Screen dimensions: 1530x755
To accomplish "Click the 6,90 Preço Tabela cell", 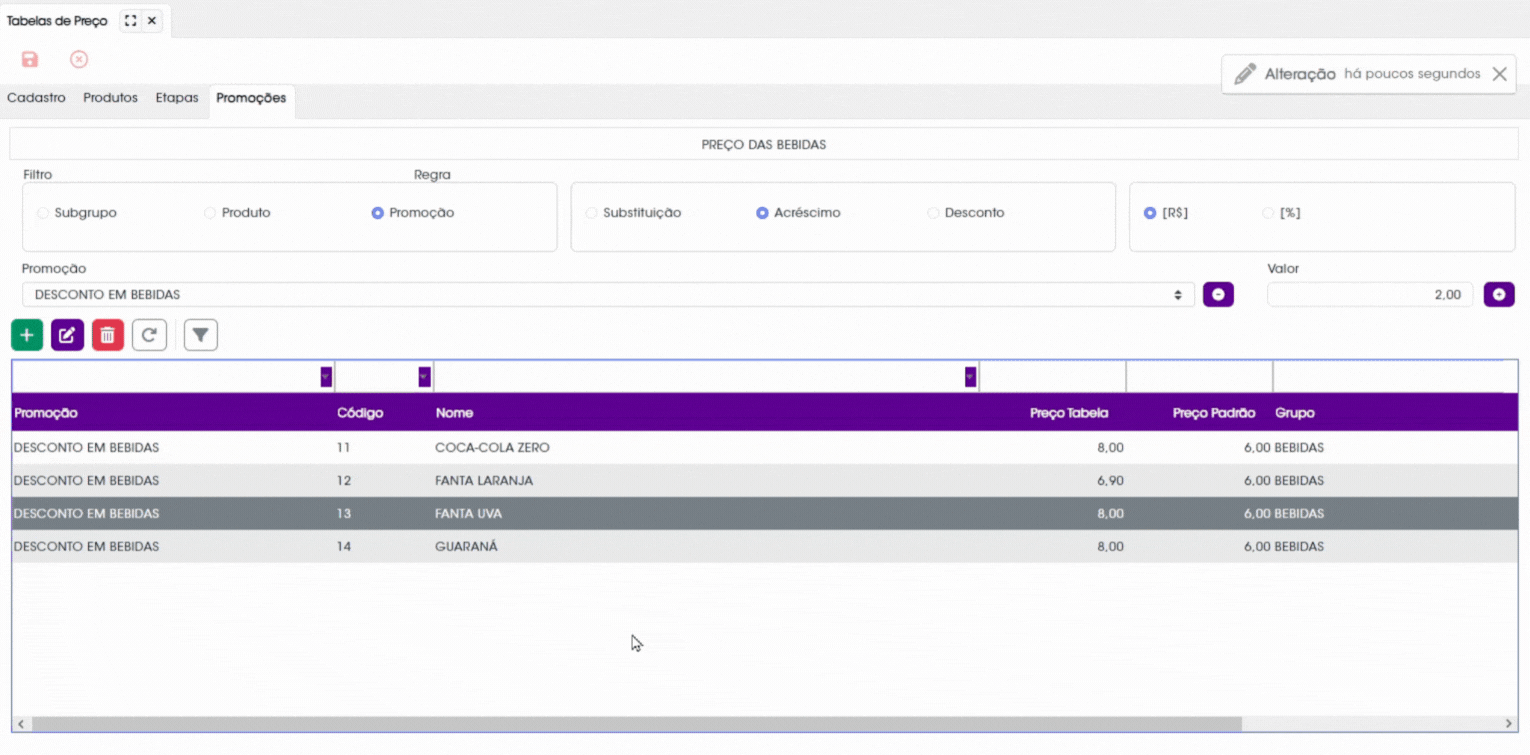I will click(1110, 481).
